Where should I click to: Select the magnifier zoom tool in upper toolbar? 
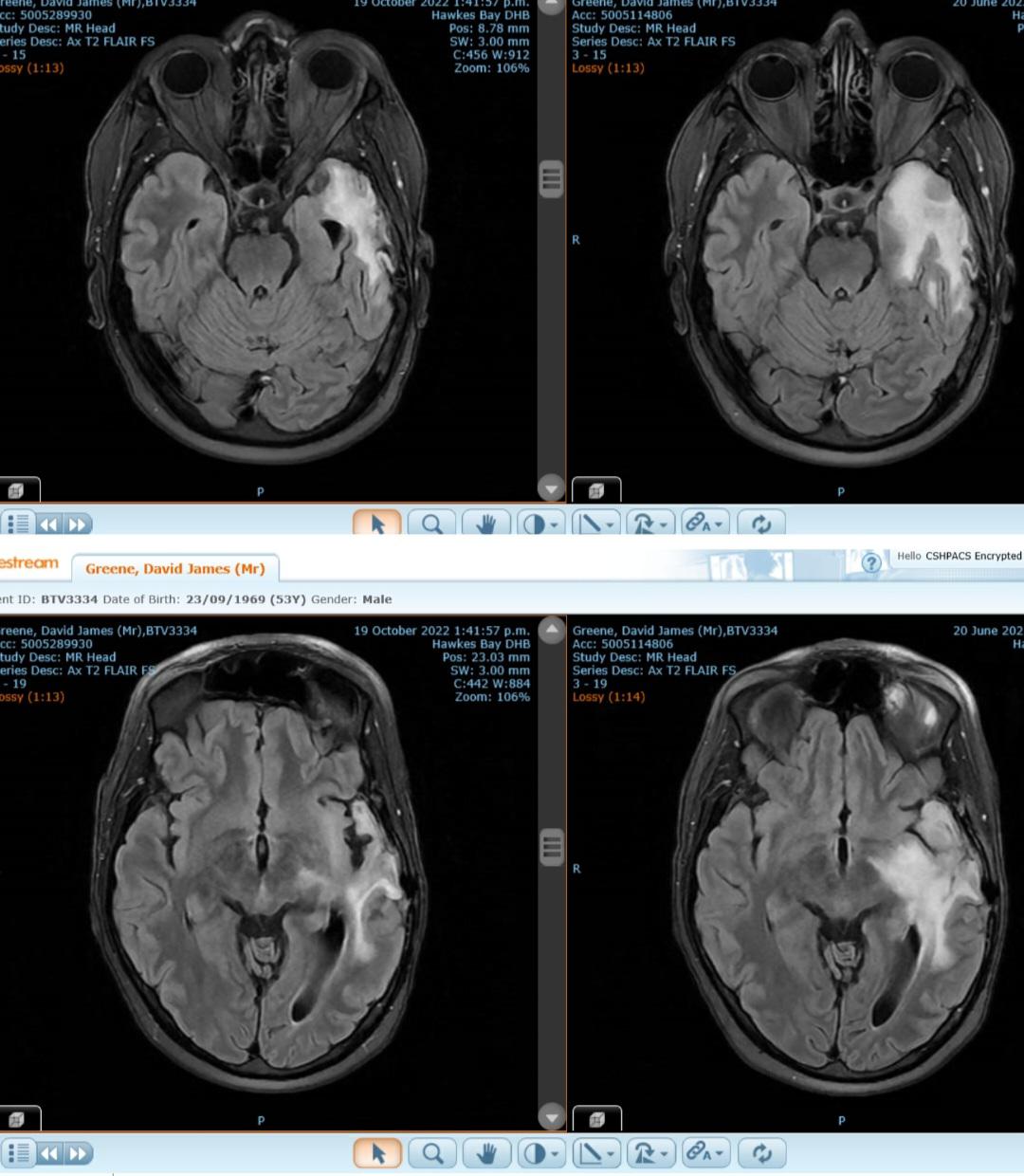point(432,524)
